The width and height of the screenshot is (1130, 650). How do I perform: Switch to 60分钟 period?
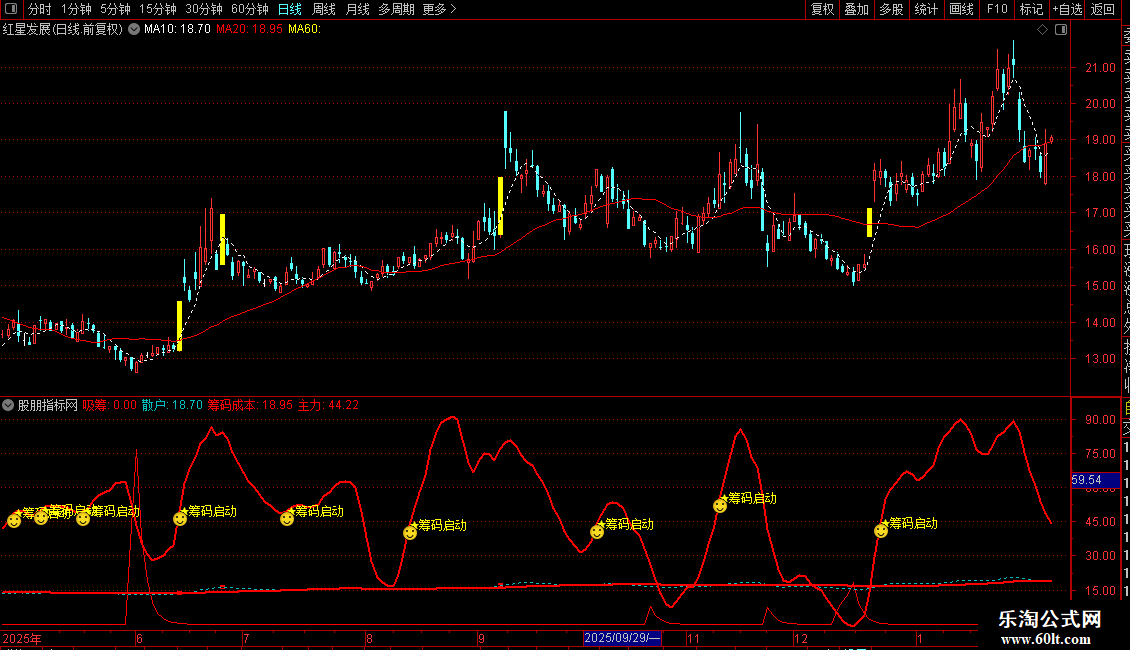(x=250, y=9)
